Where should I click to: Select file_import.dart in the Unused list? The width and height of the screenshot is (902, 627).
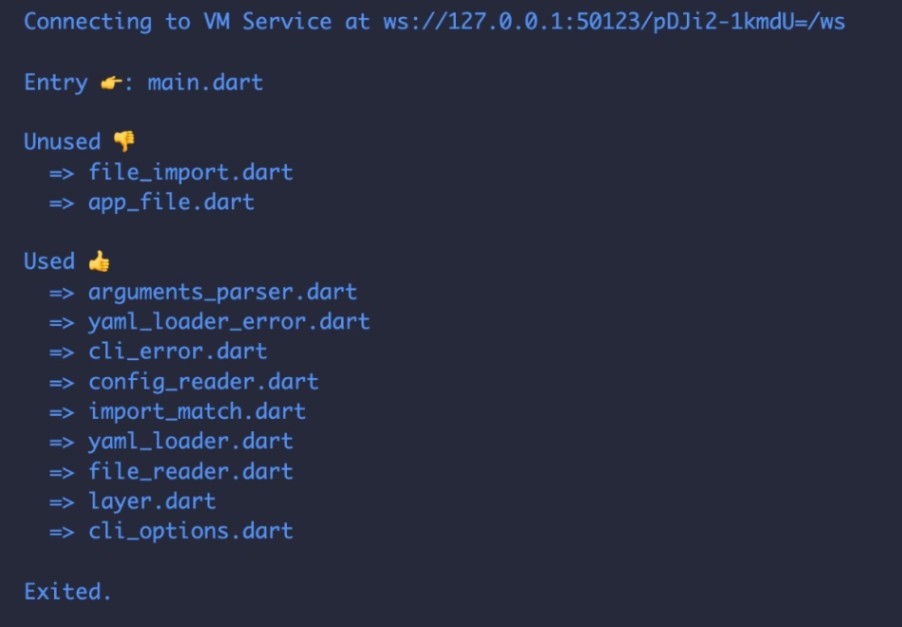pos(190,172)
